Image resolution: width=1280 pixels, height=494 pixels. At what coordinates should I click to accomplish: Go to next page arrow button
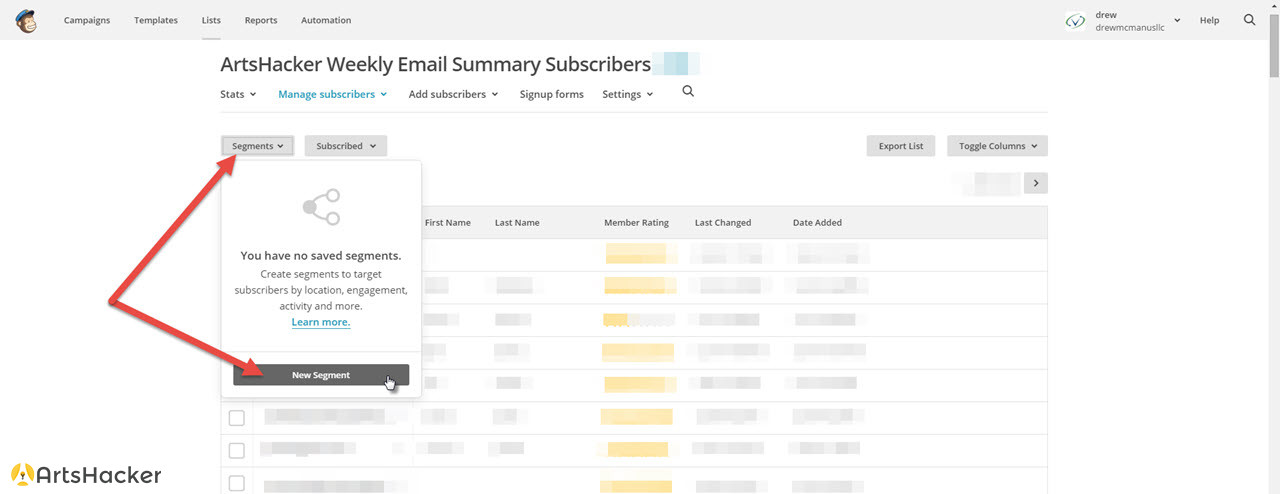coord(1036,183)
